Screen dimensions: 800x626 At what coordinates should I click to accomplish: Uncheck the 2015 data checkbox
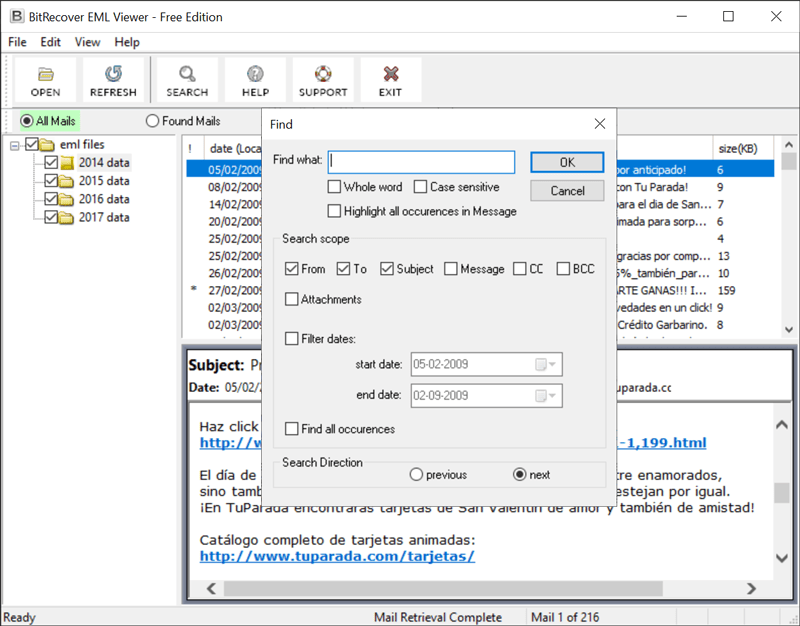(x=51, y=181)
